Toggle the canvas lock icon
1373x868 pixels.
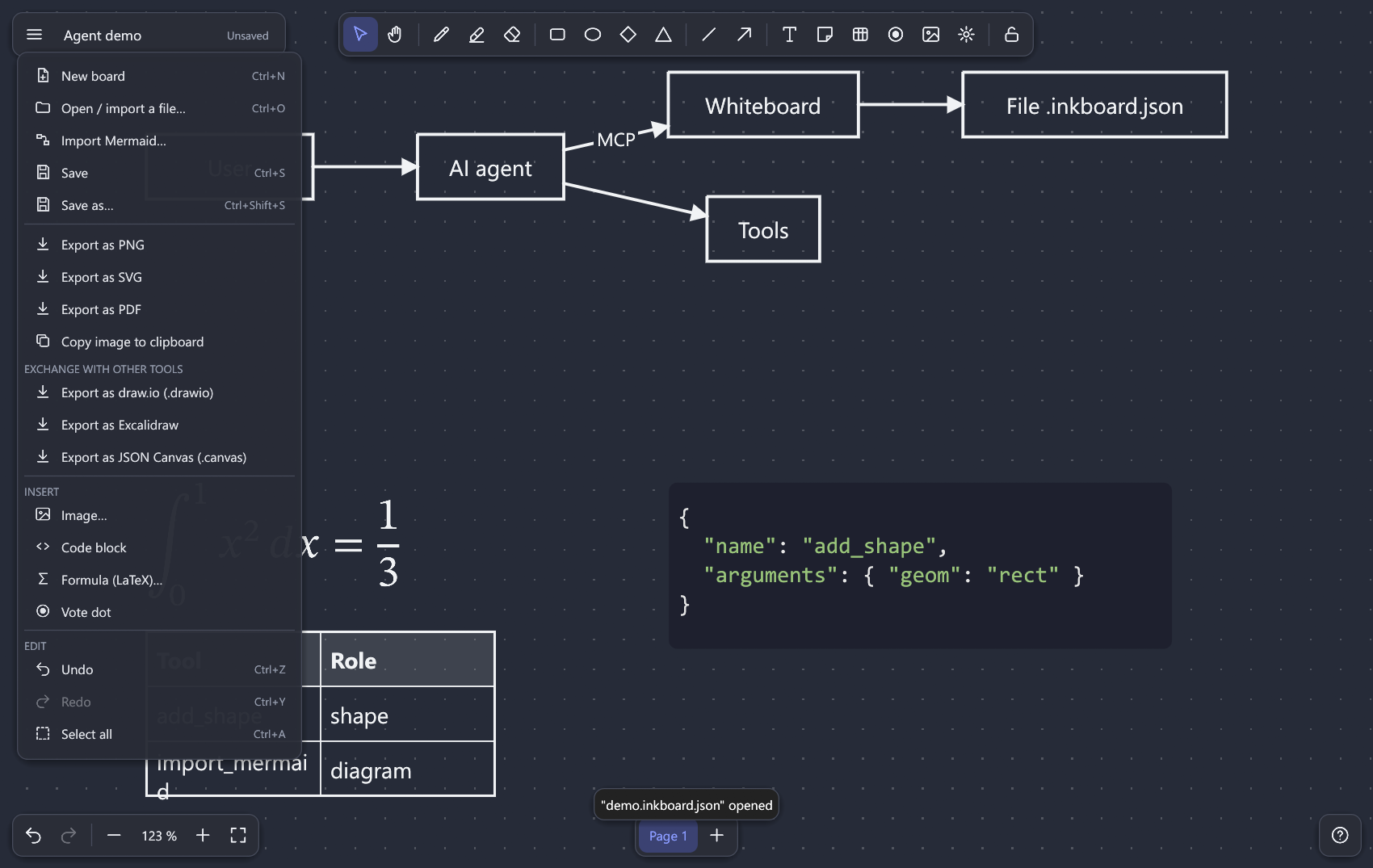[1011, 35]
